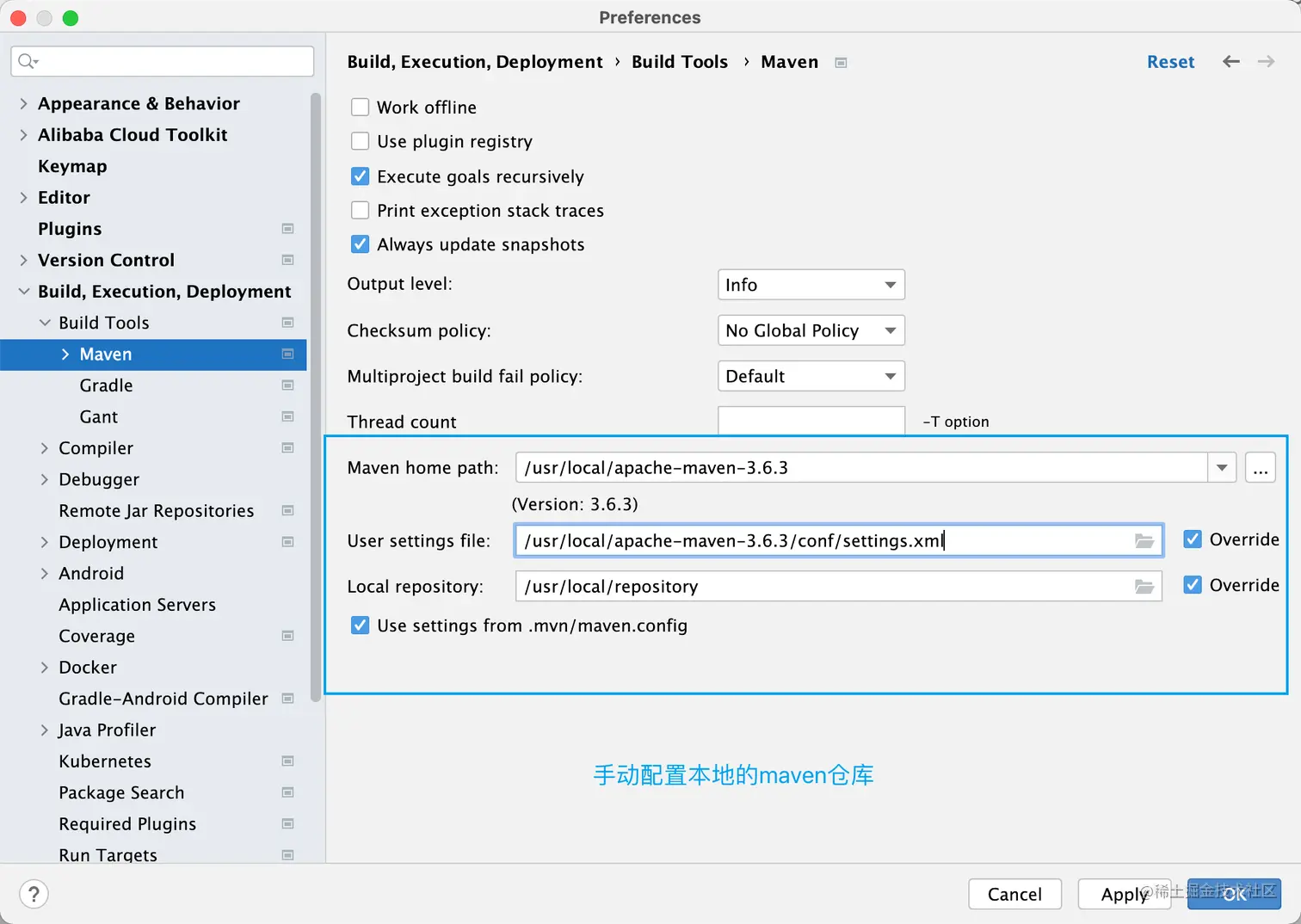The image size is (1301, 924).
Task: Click project-level icon beside Deployment
Action: (x=287, y=542)
